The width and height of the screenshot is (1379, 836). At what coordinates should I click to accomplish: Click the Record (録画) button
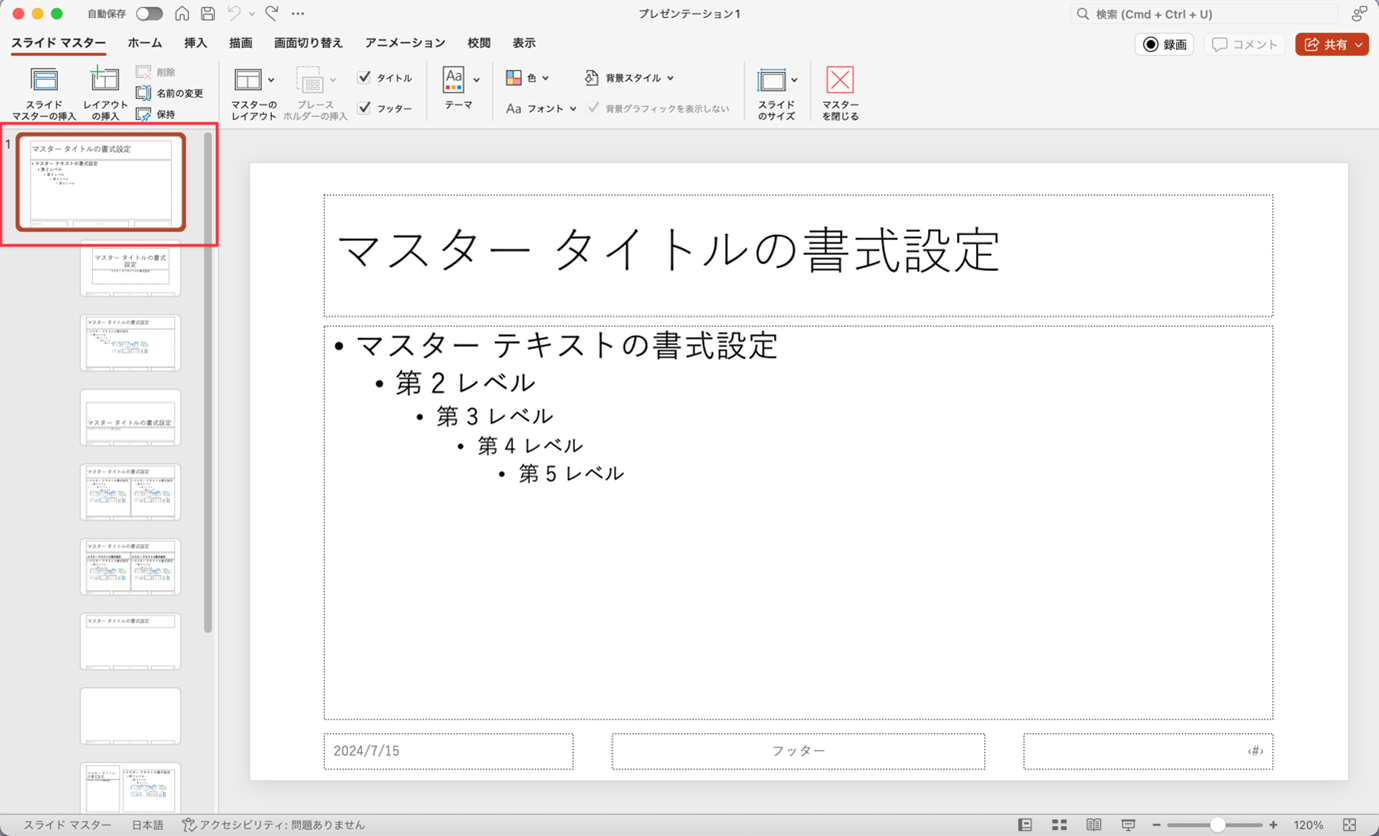[x=1164, y=45]
